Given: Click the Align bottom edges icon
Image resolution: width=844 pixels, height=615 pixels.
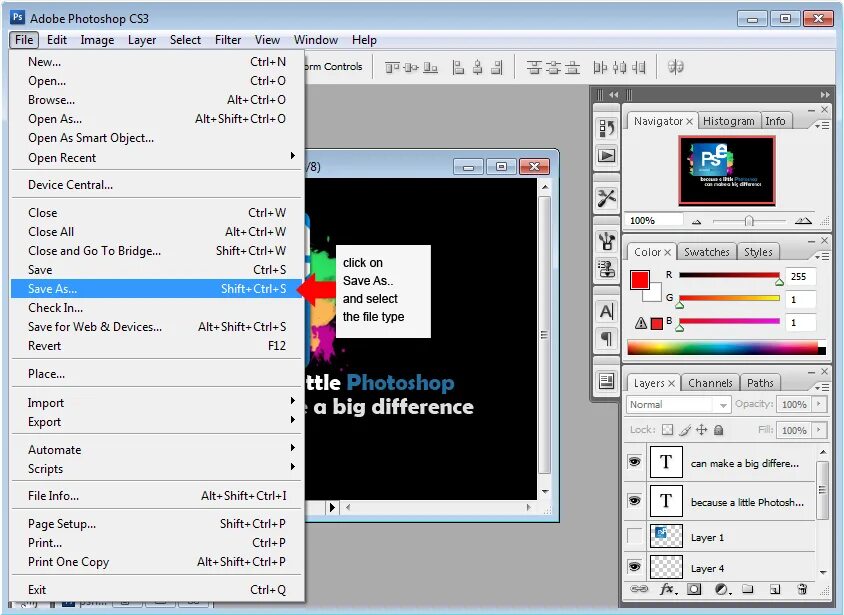Looking at the screenshot, I should click(430, 67).
